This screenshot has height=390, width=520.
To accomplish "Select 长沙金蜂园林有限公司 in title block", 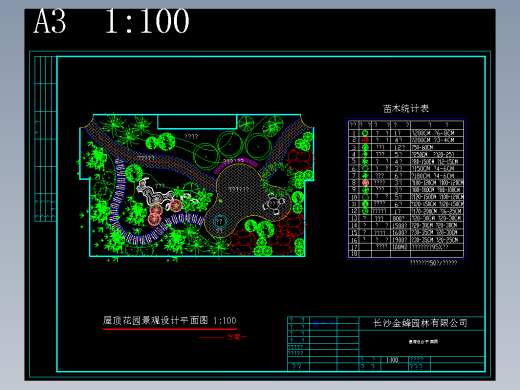I will 420,323.
